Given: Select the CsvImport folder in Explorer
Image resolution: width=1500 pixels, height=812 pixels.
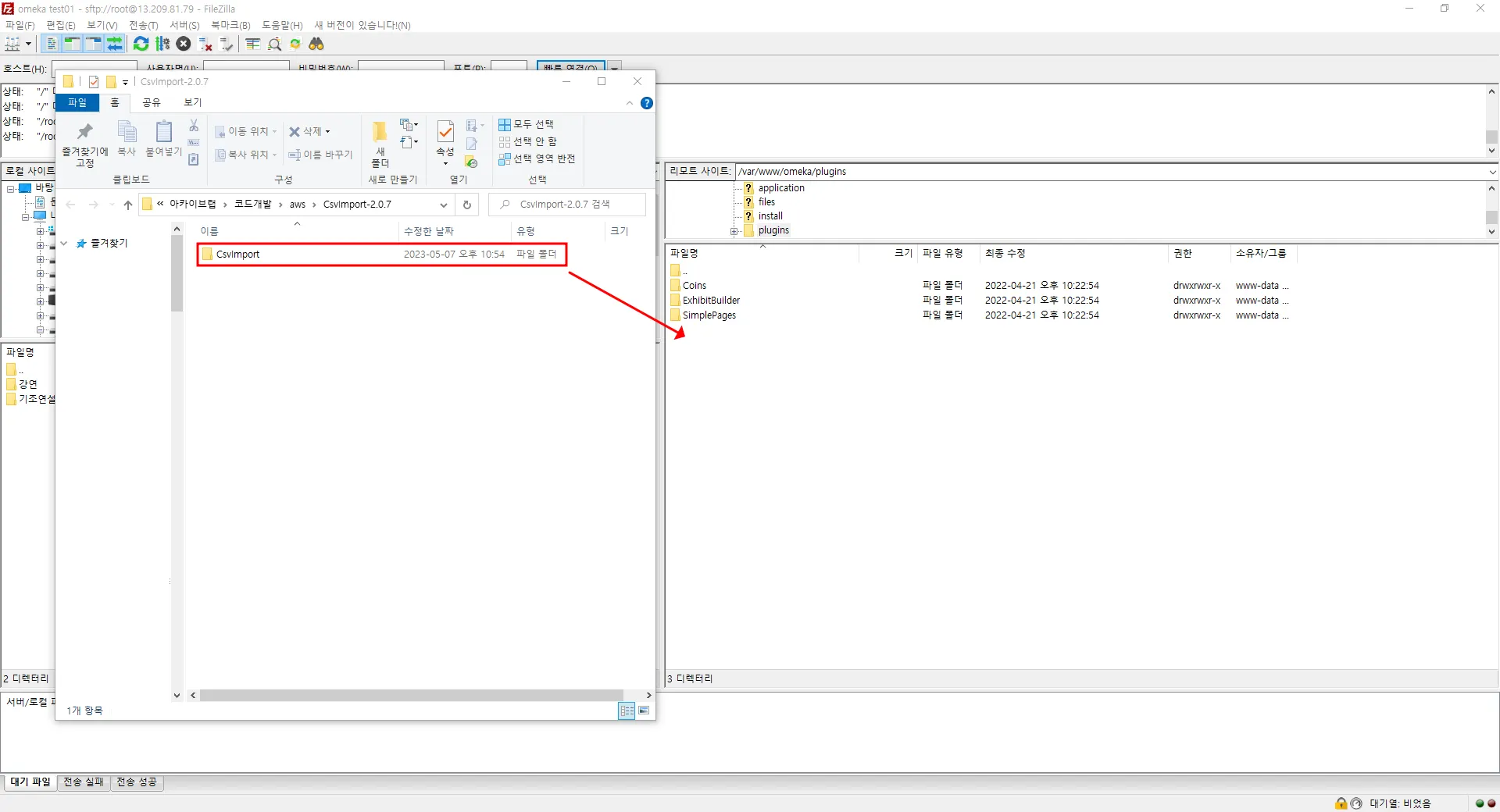Looking at the screenshot, I should coord(382,254).
